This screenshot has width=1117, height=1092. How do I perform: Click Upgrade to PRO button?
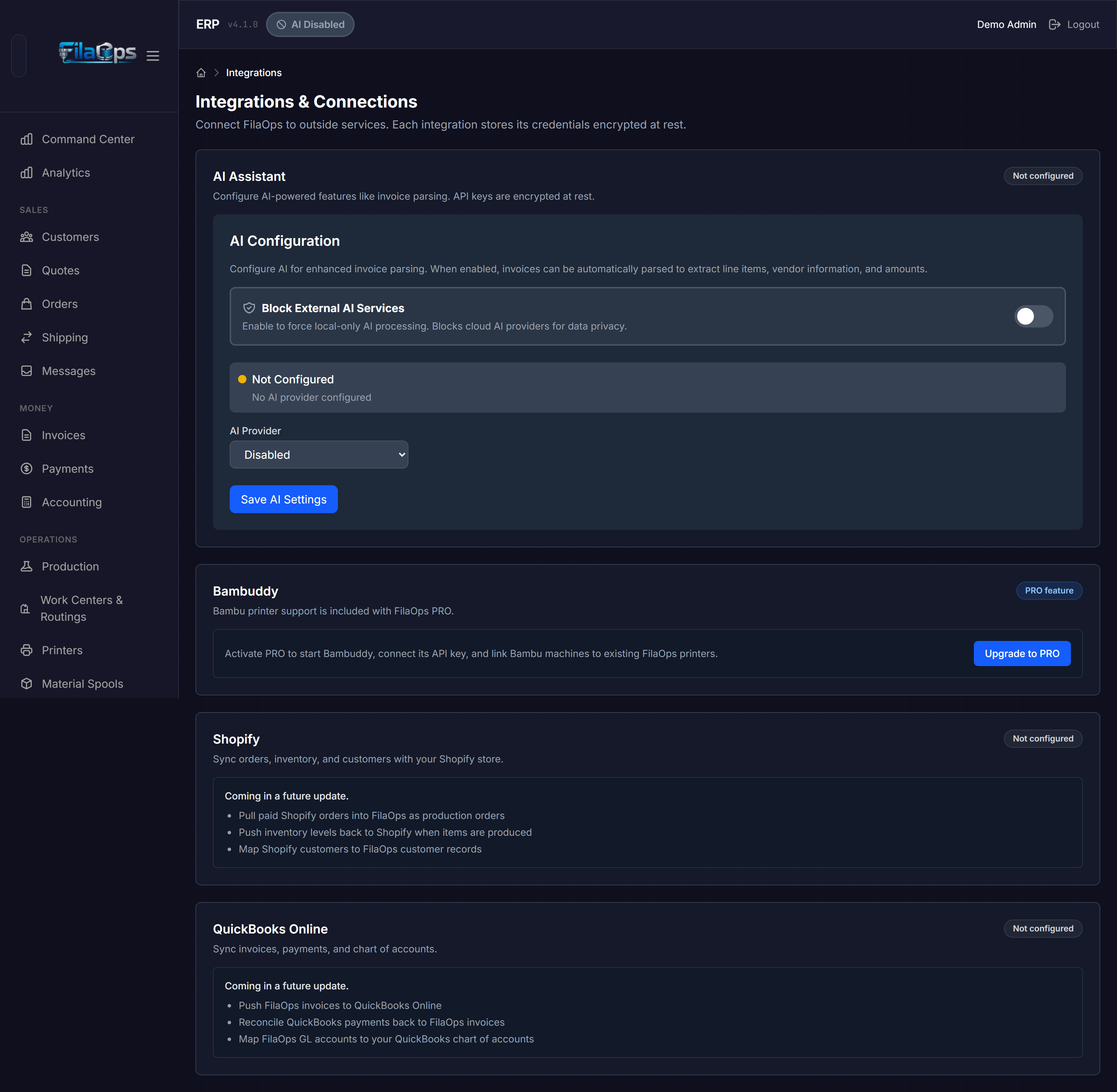click(x=1022, y=653)
